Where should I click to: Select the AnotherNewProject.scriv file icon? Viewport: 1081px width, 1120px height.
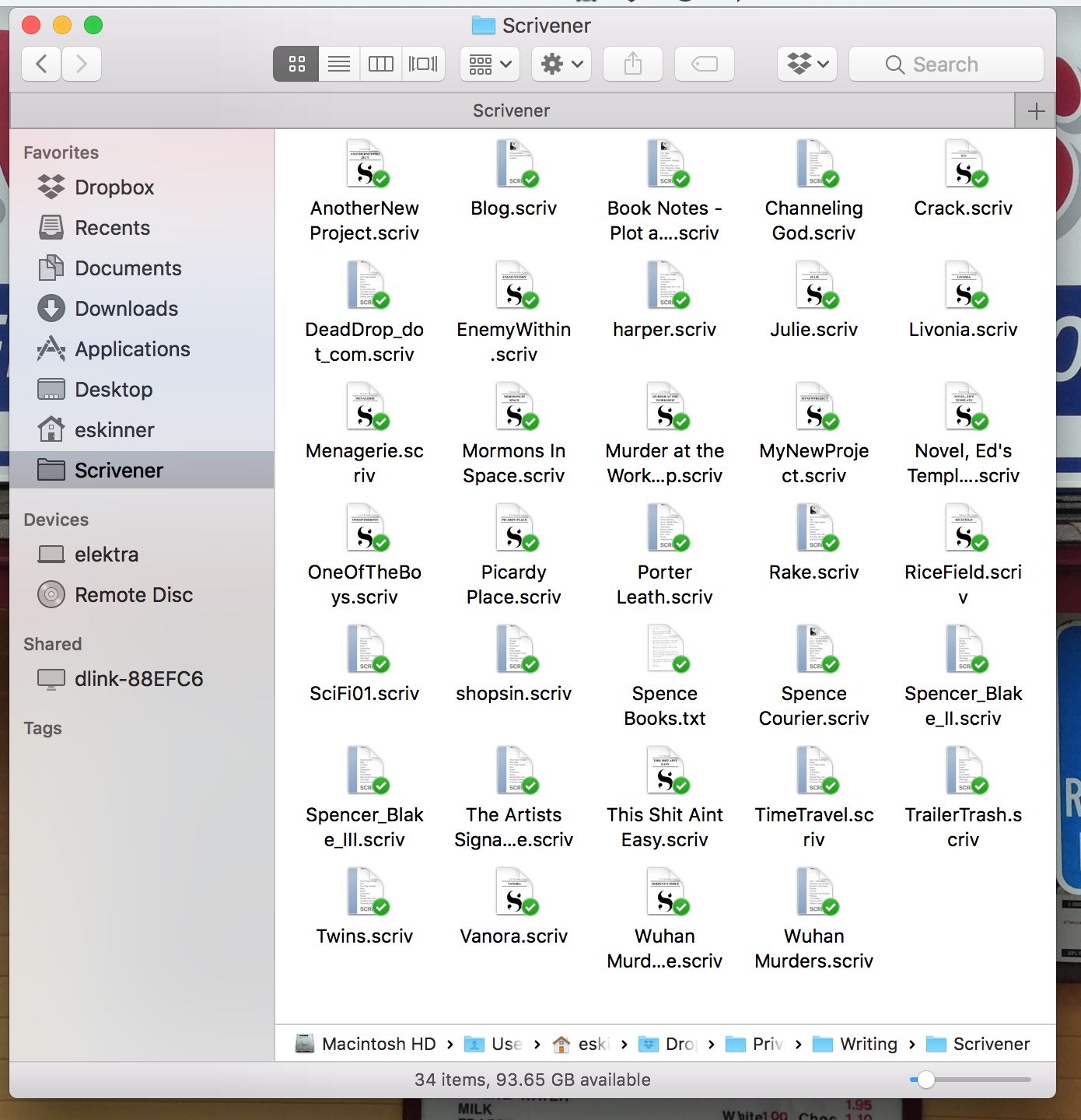[x=366, y=163]
